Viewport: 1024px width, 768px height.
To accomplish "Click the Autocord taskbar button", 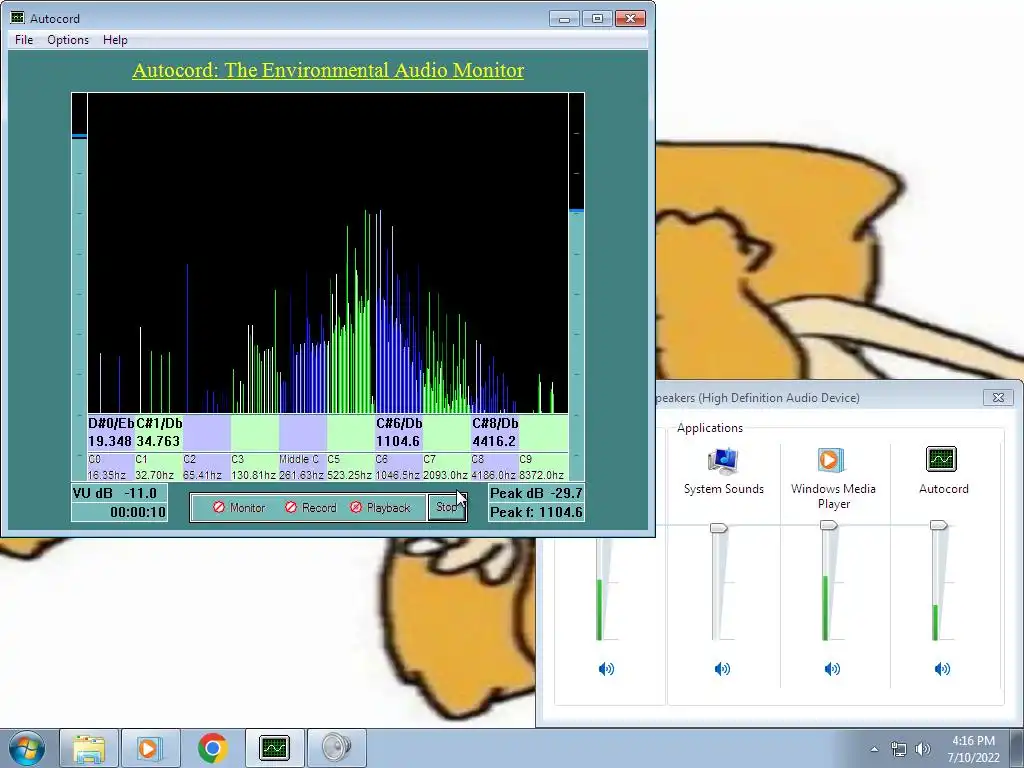I will coord(274,748).
